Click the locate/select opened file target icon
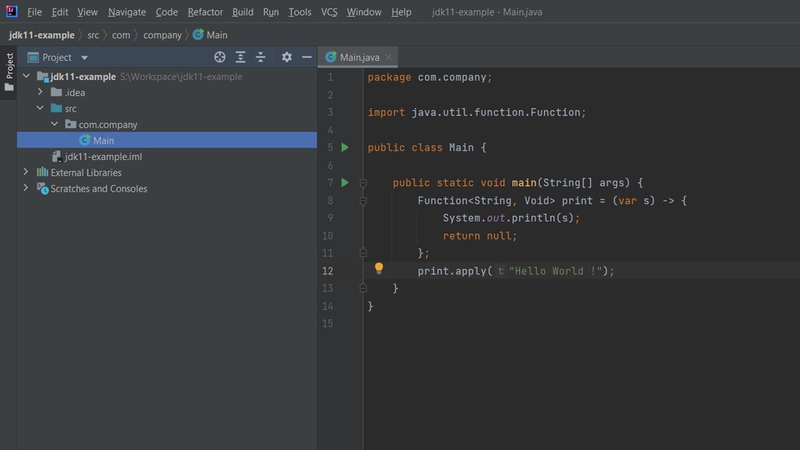The image size is (800, 450). tap(220, 58)
